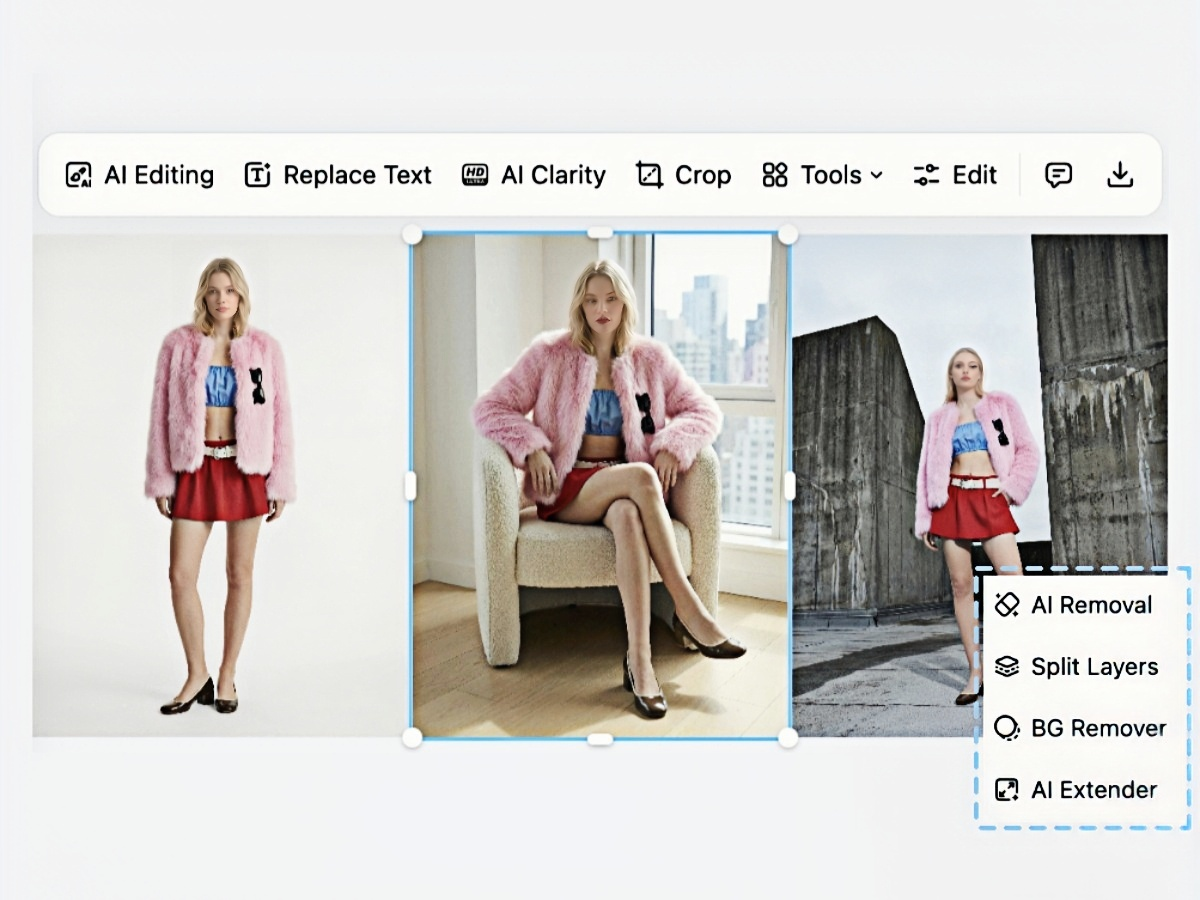The width and height of the screenshot is (1200, 900).
Task: Select the BG Remover option
Action: pos(1100,728)
